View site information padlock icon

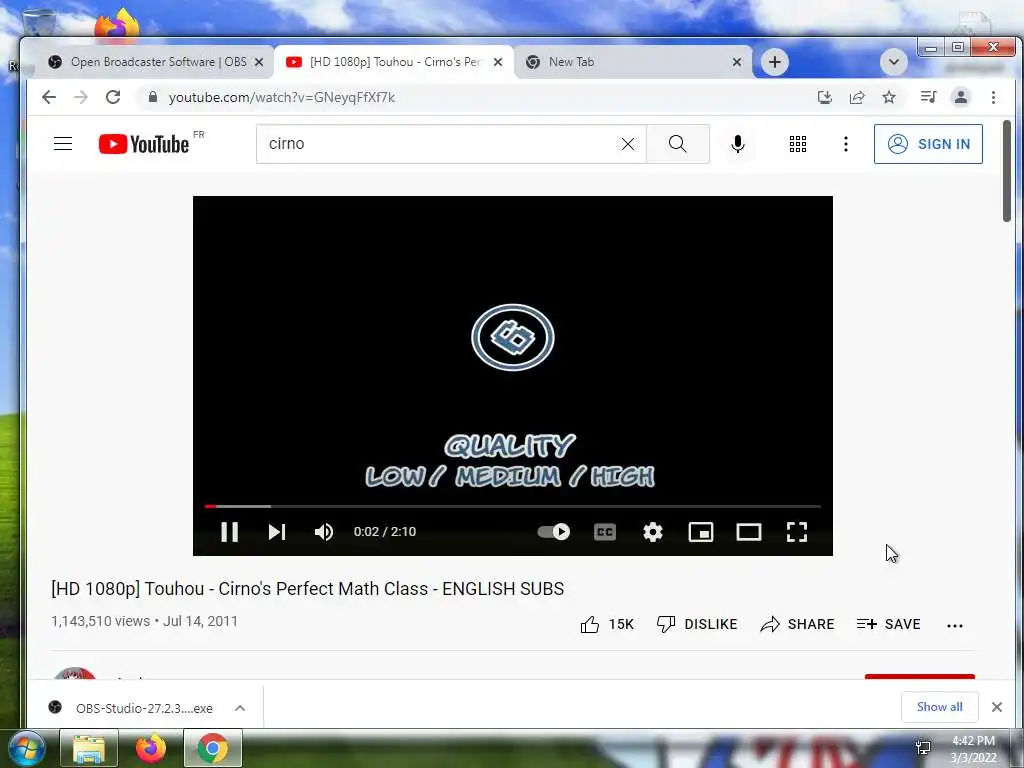click(x=153, y=97)
